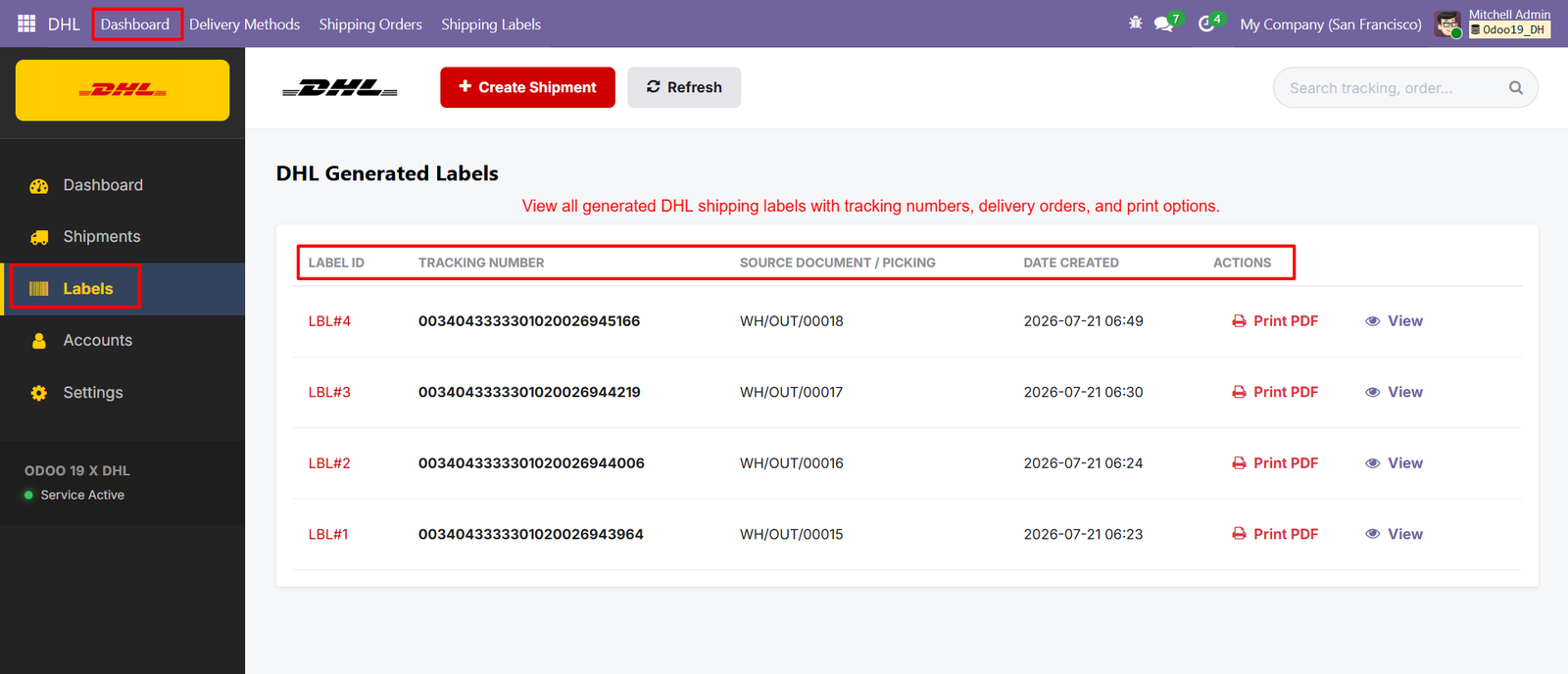The height and width of the screenshot is (674, 1568).
Task: Click source document WH/OUT/00017
Action: 792,392
